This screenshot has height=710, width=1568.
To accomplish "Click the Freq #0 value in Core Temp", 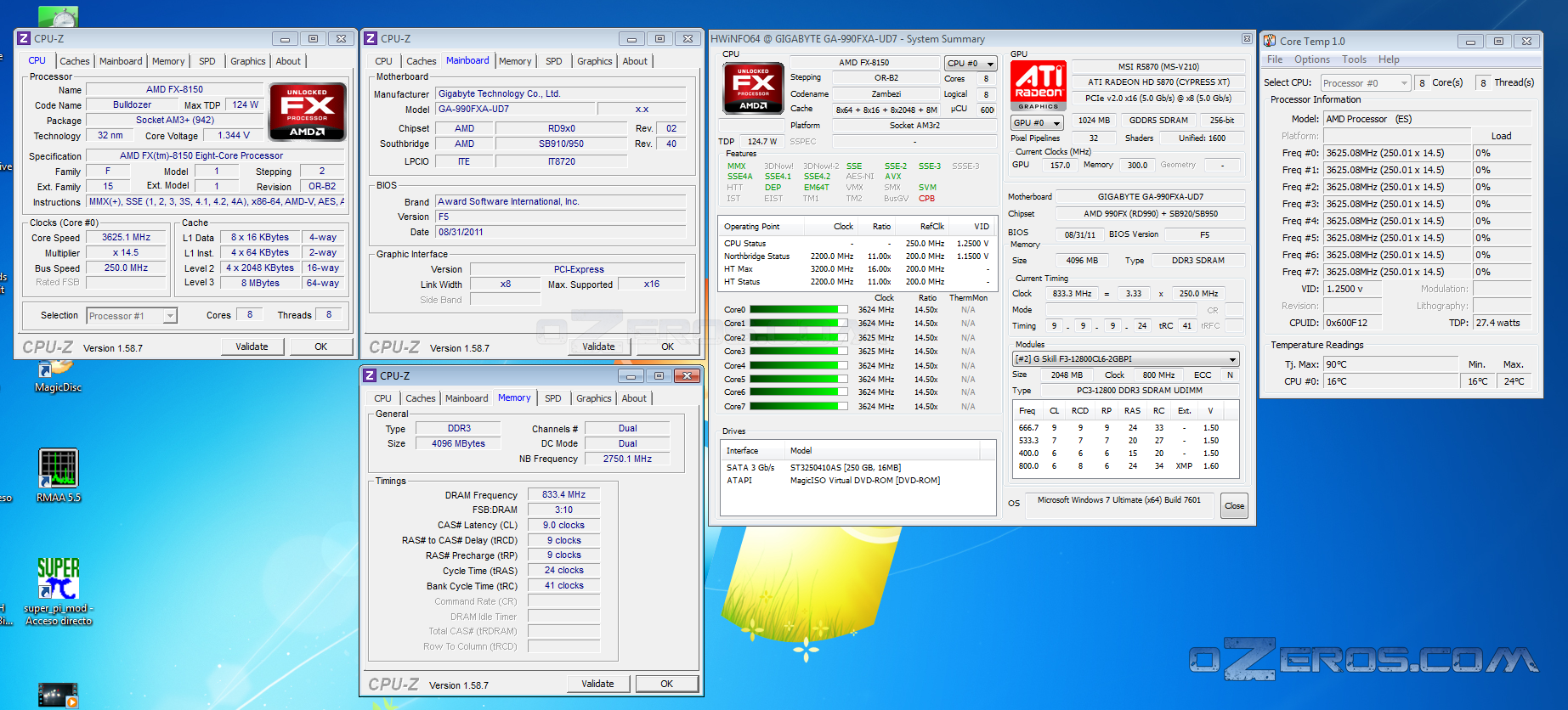I will [x=1396, y=154].
